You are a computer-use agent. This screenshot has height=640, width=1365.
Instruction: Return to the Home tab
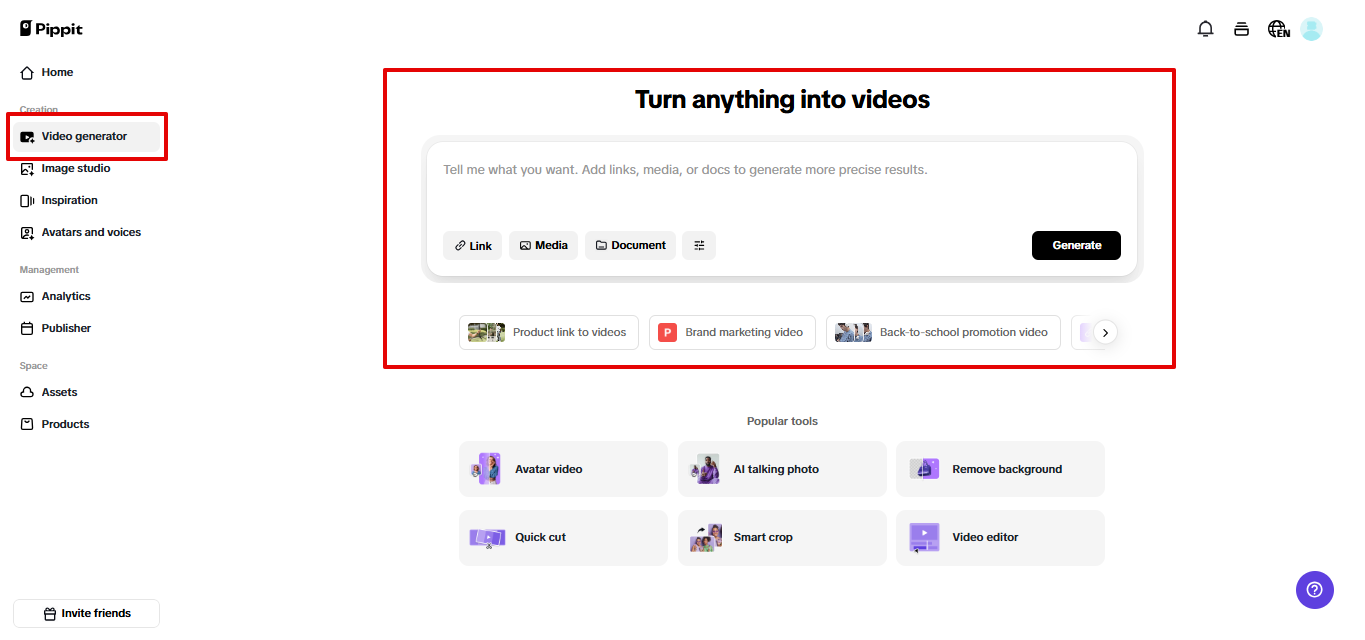[55, 72]
